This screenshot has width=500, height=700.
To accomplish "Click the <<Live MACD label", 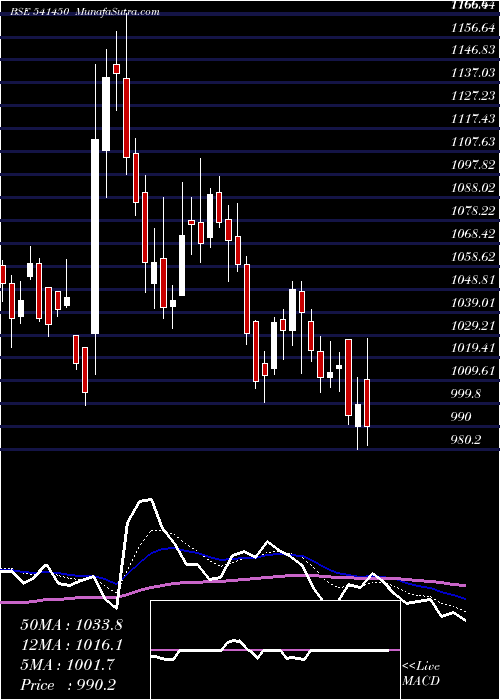I will (421, 674).
